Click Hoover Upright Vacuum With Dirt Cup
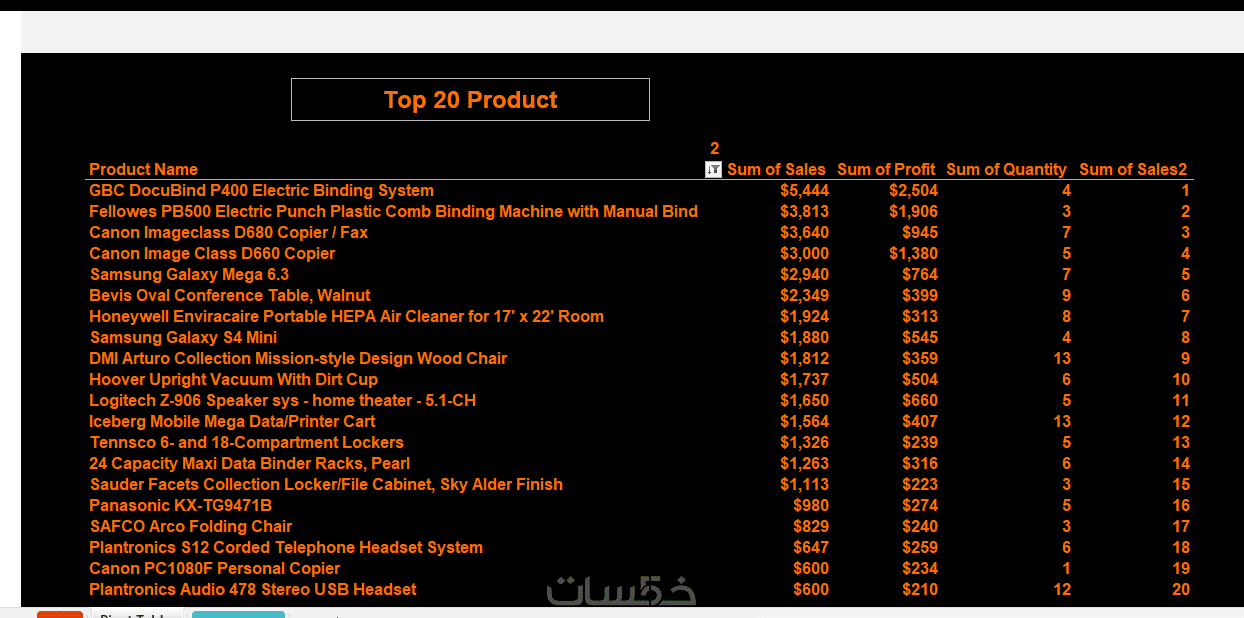Screen dimensions: 1244x618 click(x=233, y=380)
